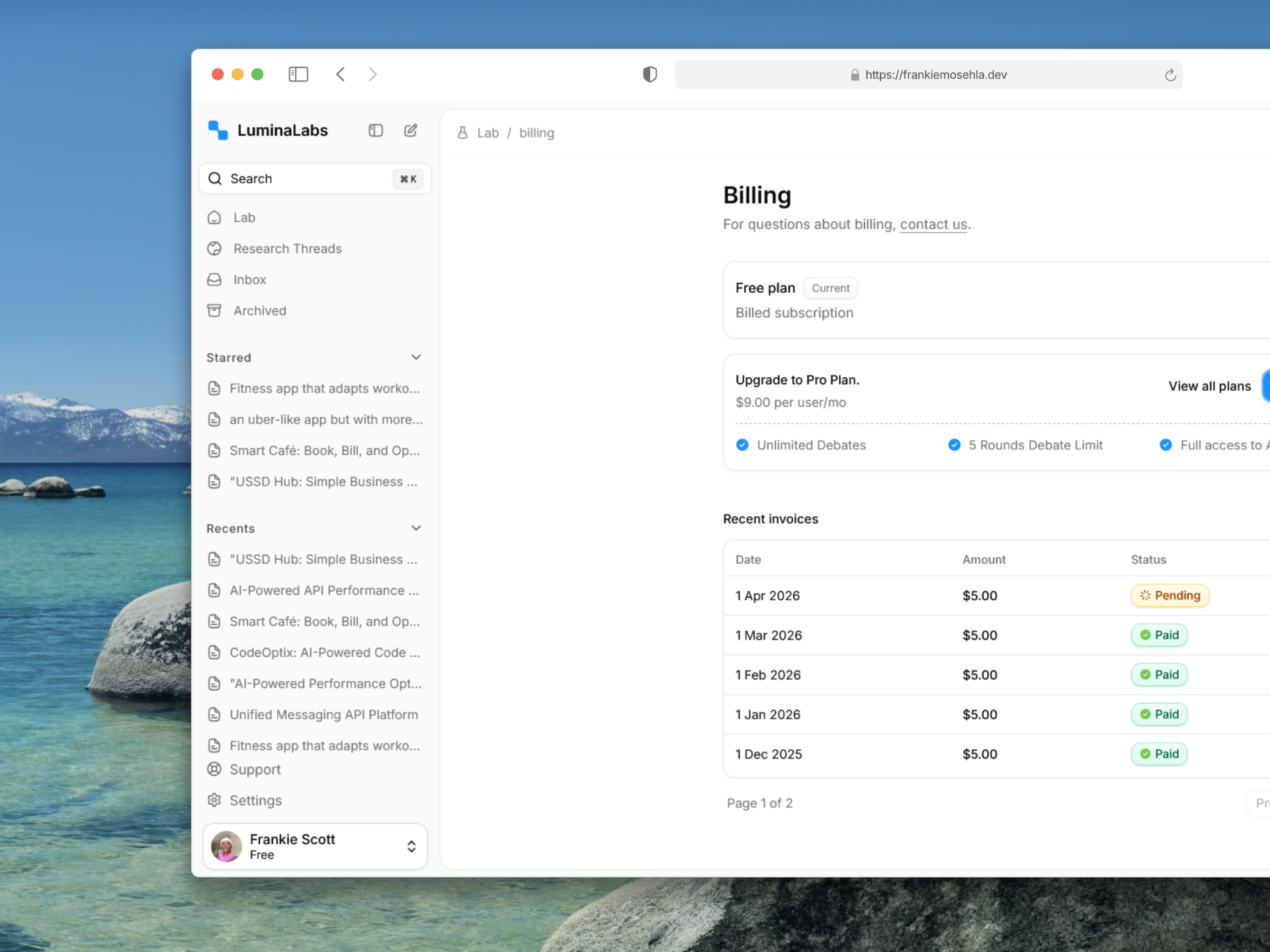Select the 1 Dec 2025 invoice date
The image size is (1270, 952).
tap(769, 754)
